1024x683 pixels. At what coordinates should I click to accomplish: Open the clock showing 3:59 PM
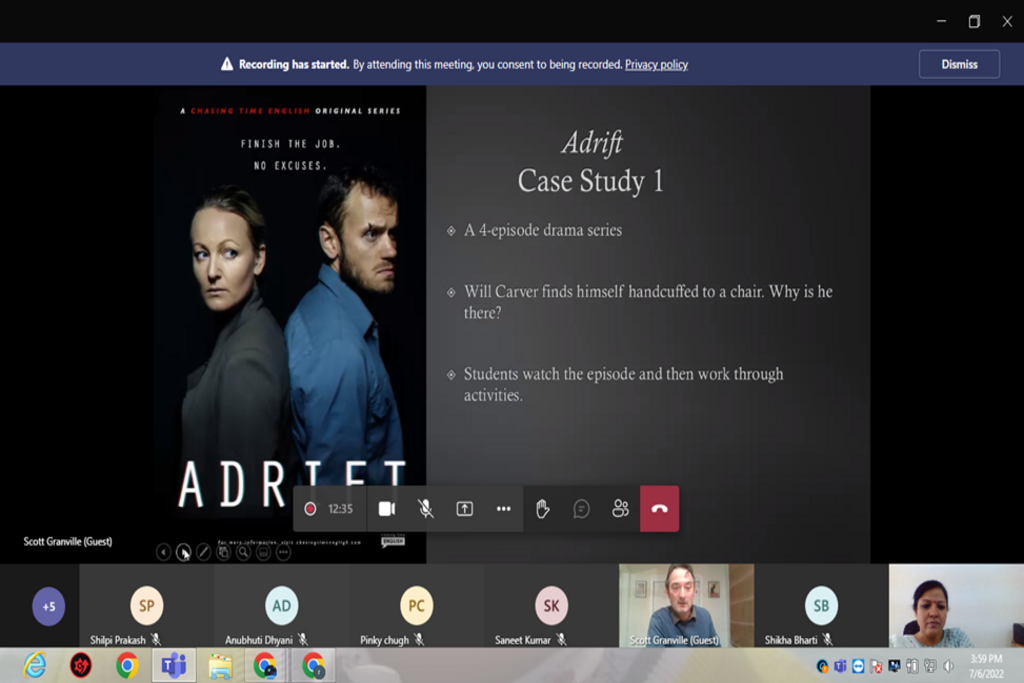[986, 666]
